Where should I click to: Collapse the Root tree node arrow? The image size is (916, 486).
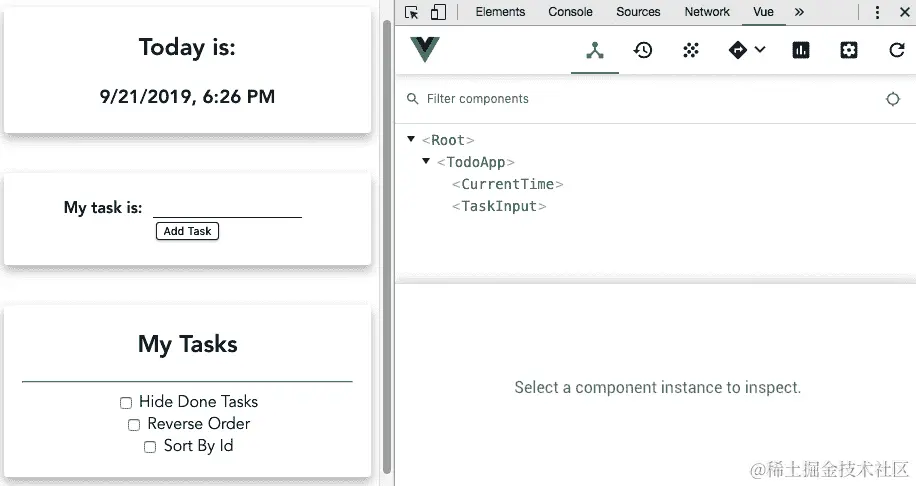pos(411,139)
